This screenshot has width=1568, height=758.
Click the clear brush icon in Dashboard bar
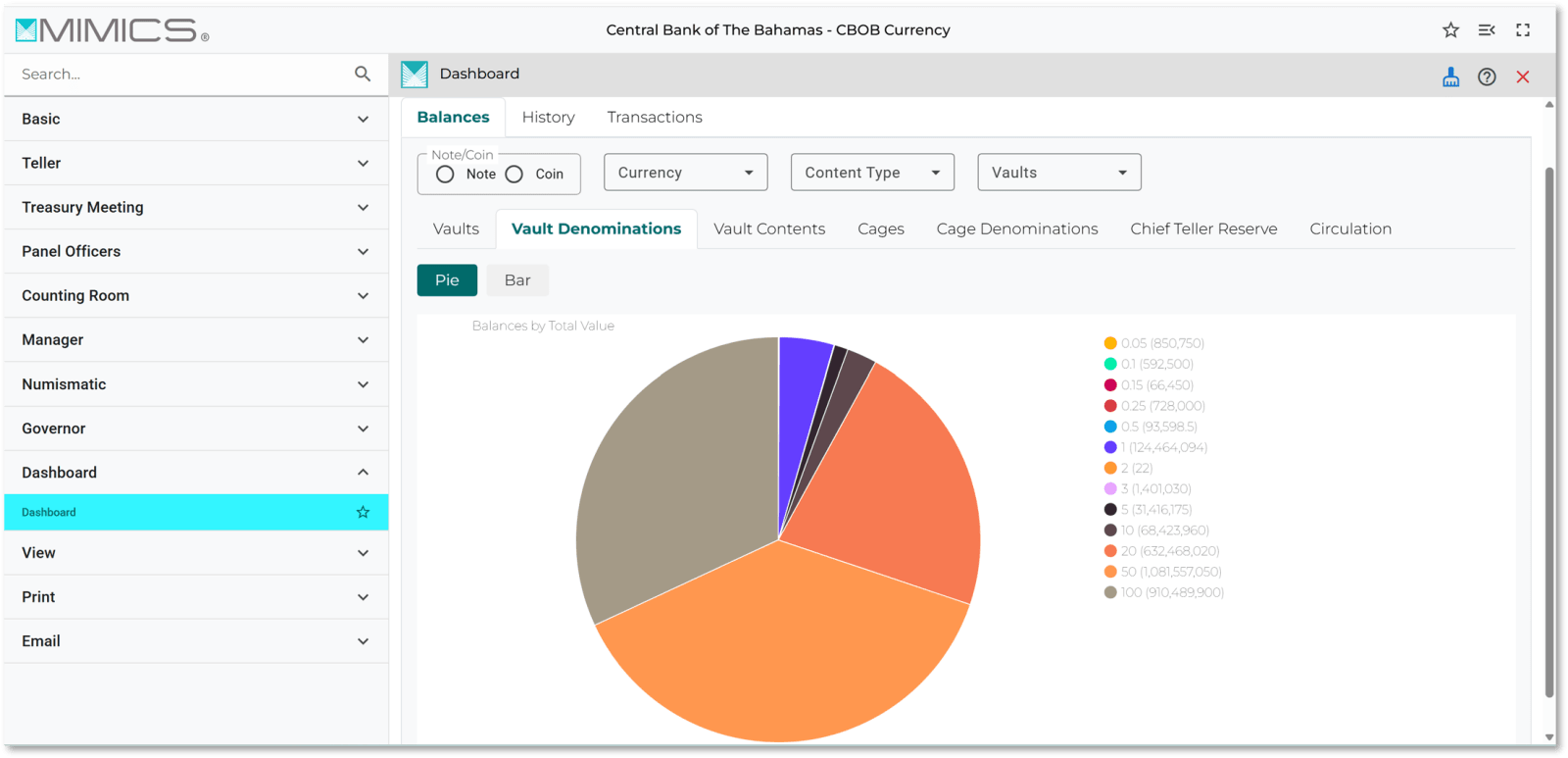[1450, 76]
